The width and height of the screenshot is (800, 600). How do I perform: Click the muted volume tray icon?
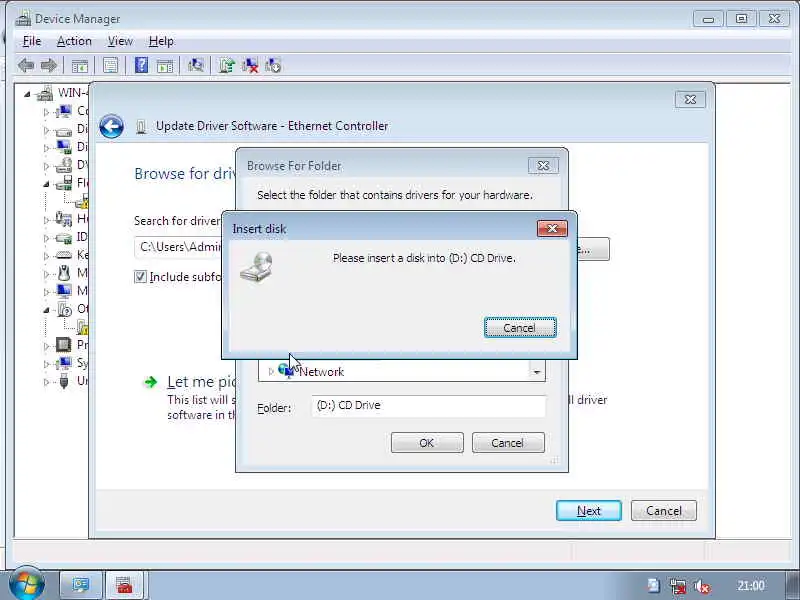(703, 586)
